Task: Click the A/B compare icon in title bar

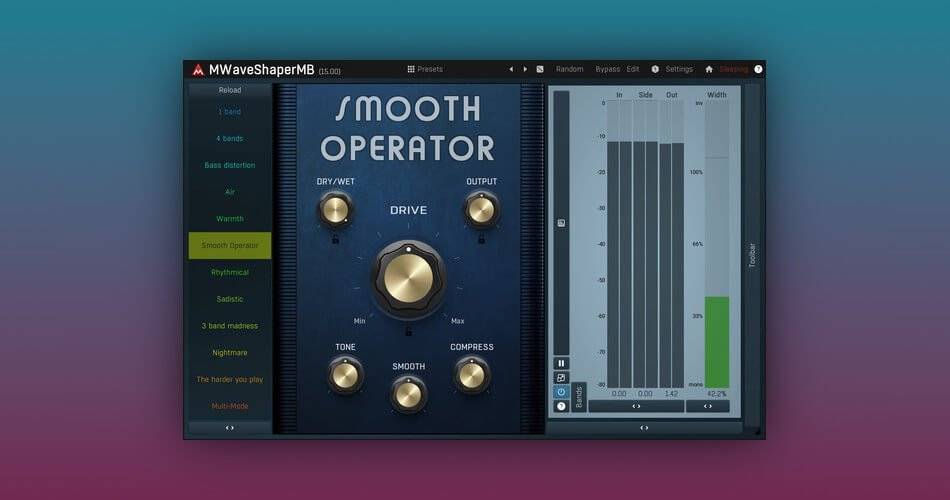Action: (x=540, y=69)
